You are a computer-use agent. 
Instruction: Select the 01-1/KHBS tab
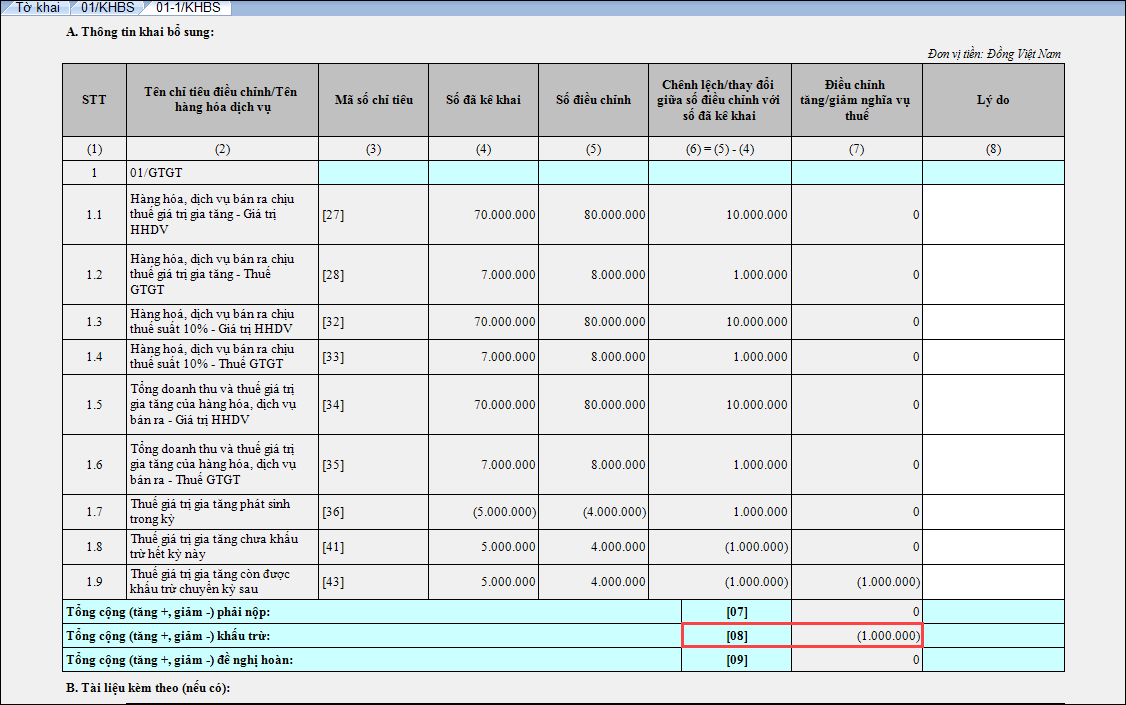(x=187, y=8)
